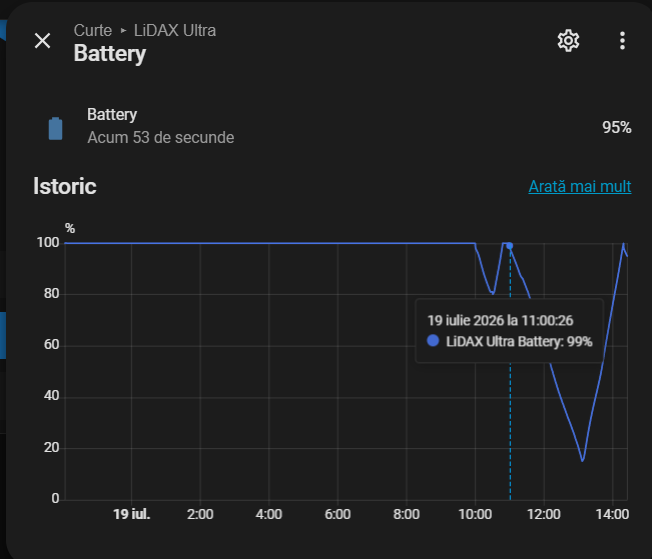Open entity settings via the gear icon
This screenshot has height=559, width=652.
568,41
